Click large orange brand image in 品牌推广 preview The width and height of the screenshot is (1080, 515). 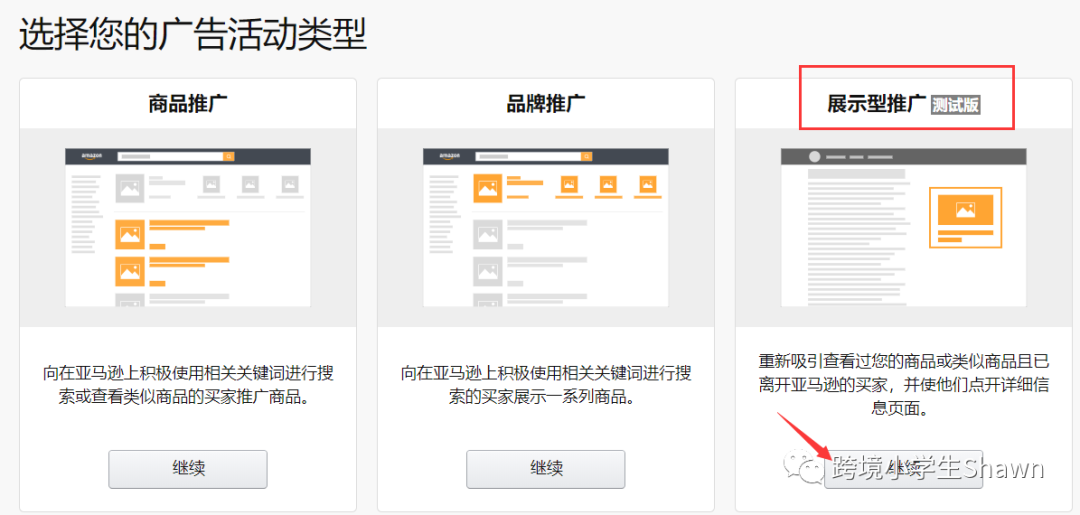coord(487,188)
